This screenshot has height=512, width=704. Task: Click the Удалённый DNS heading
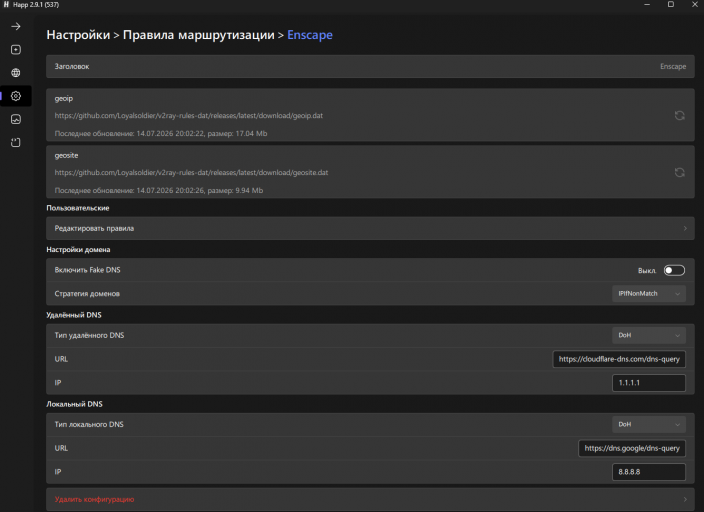[74, 315]
